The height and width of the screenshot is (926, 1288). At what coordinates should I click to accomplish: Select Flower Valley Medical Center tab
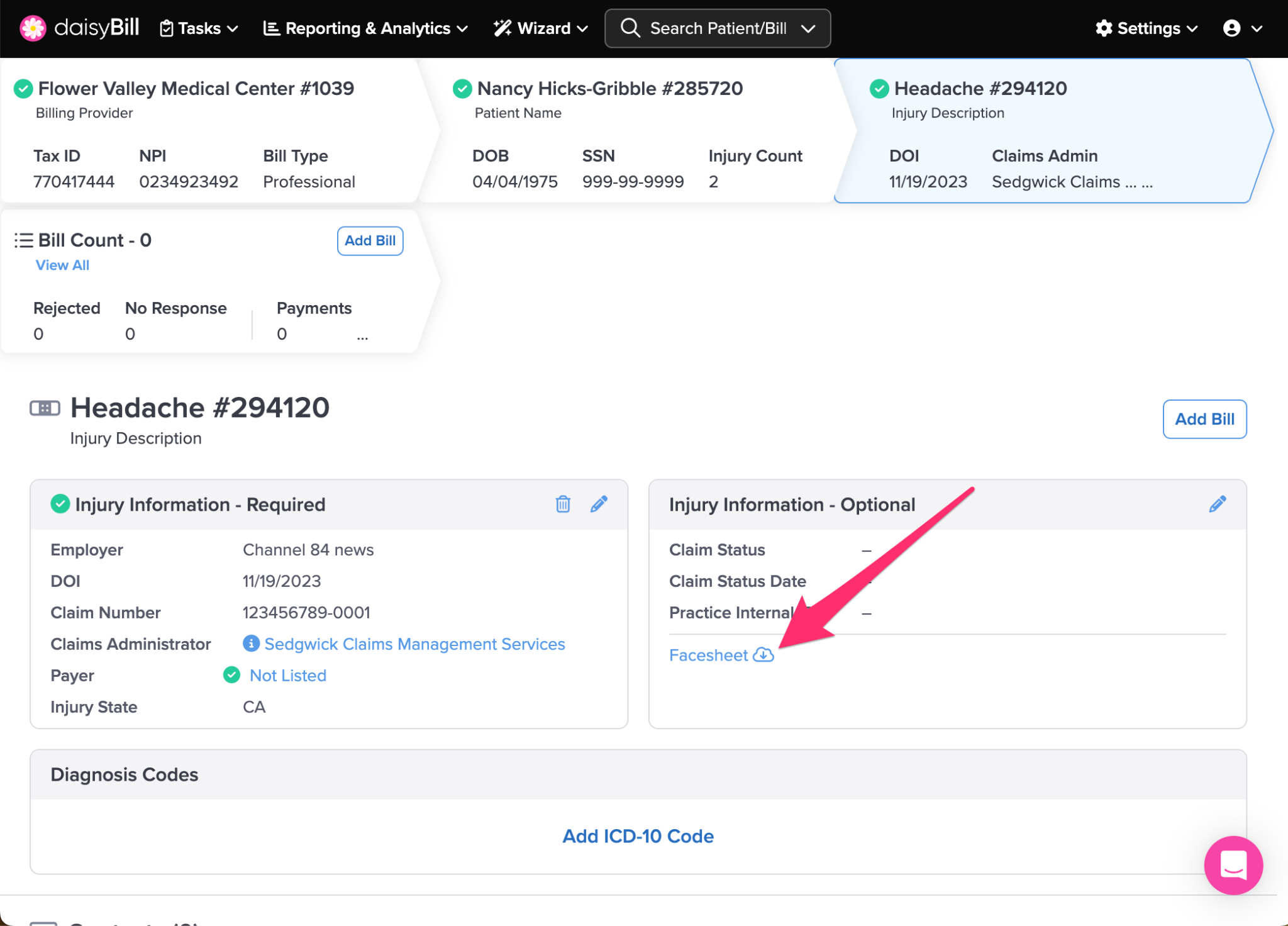coord(195,89)
